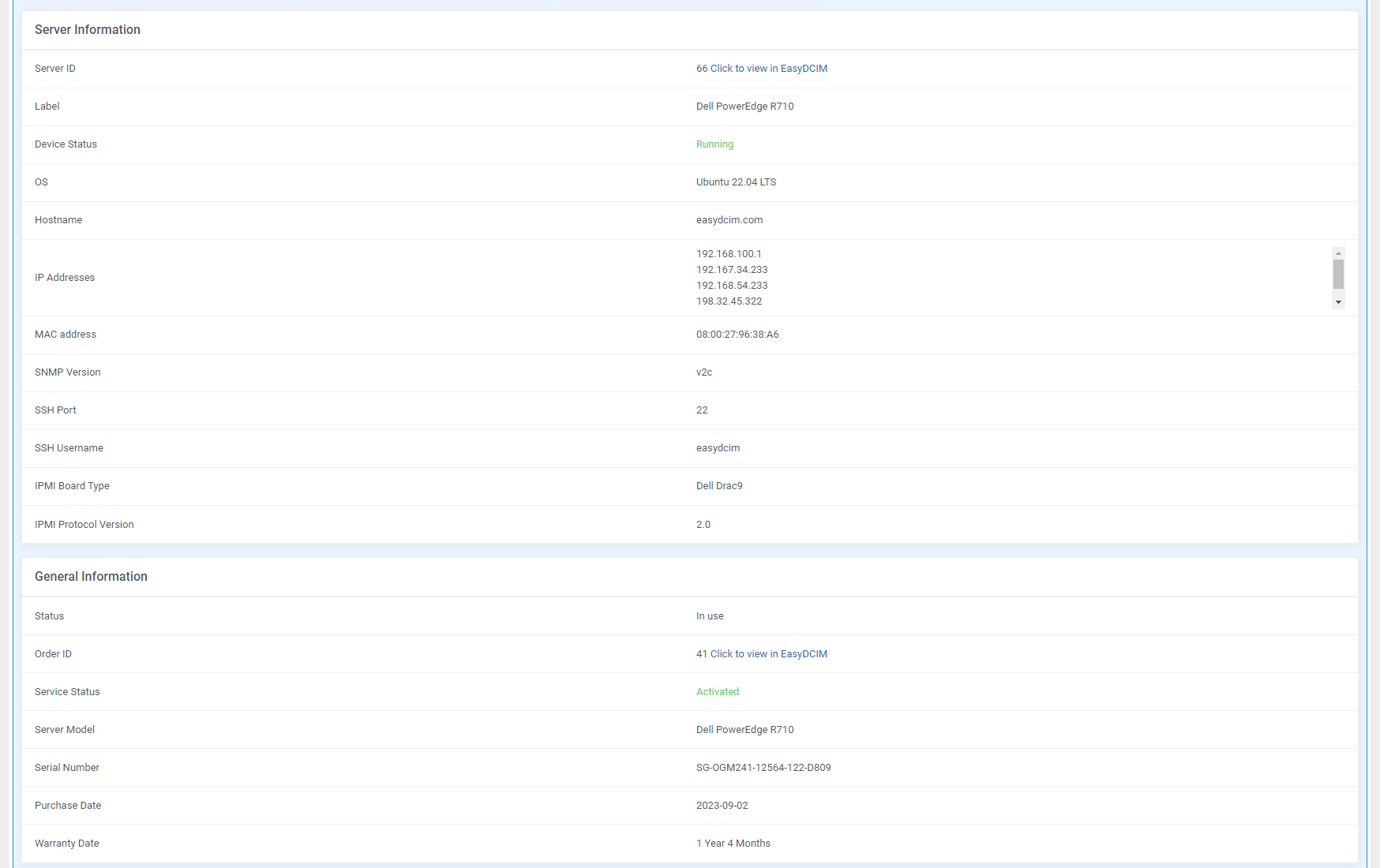Click the Server Information section header
This screenshot has height=868, width=1380.
[87, 30]
